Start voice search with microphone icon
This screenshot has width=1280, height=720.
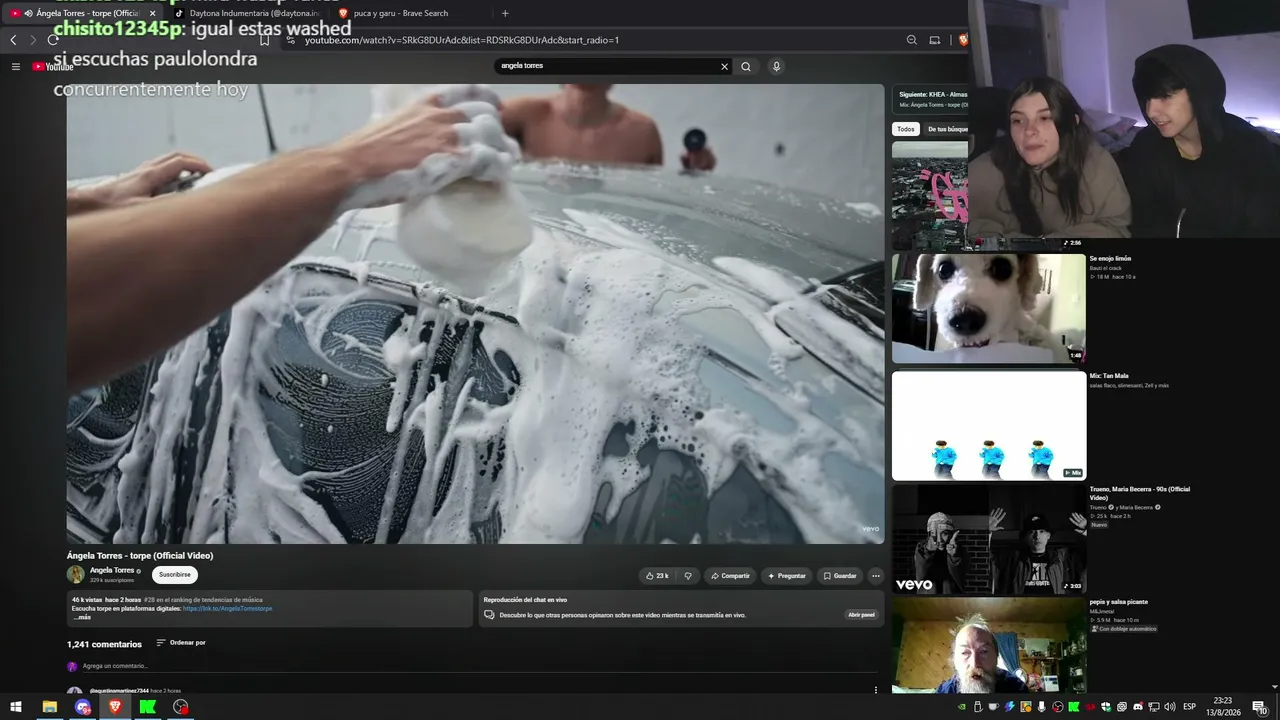[x=776, y=67]
